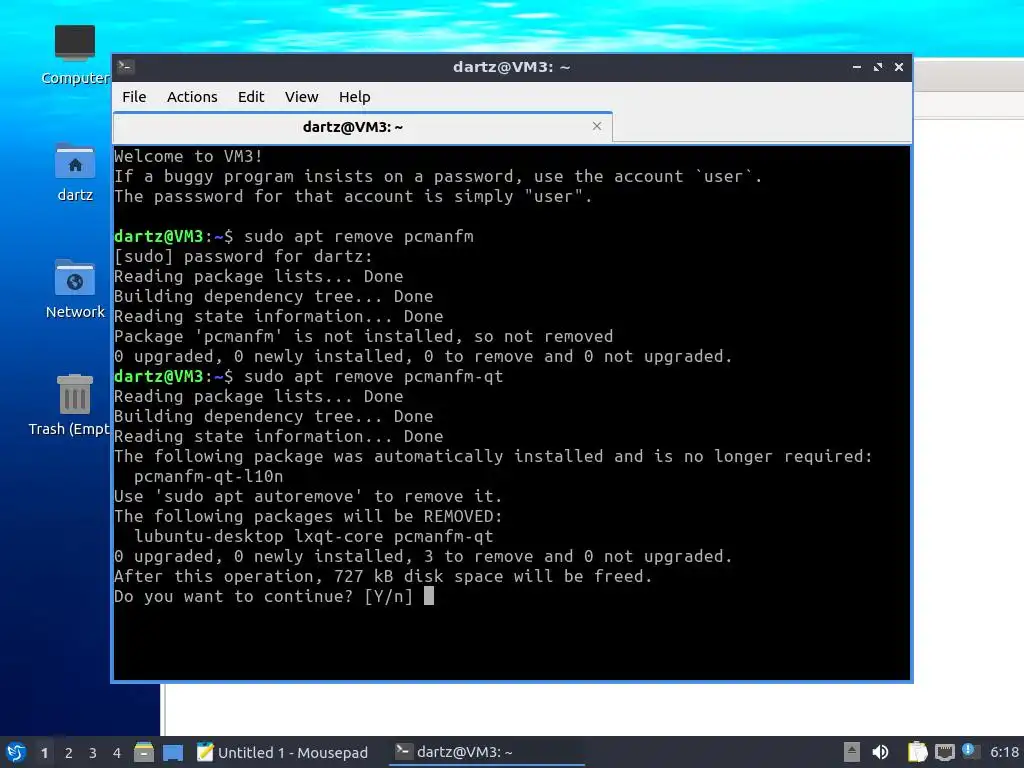Open the Help menu

[x=355, y=97]
